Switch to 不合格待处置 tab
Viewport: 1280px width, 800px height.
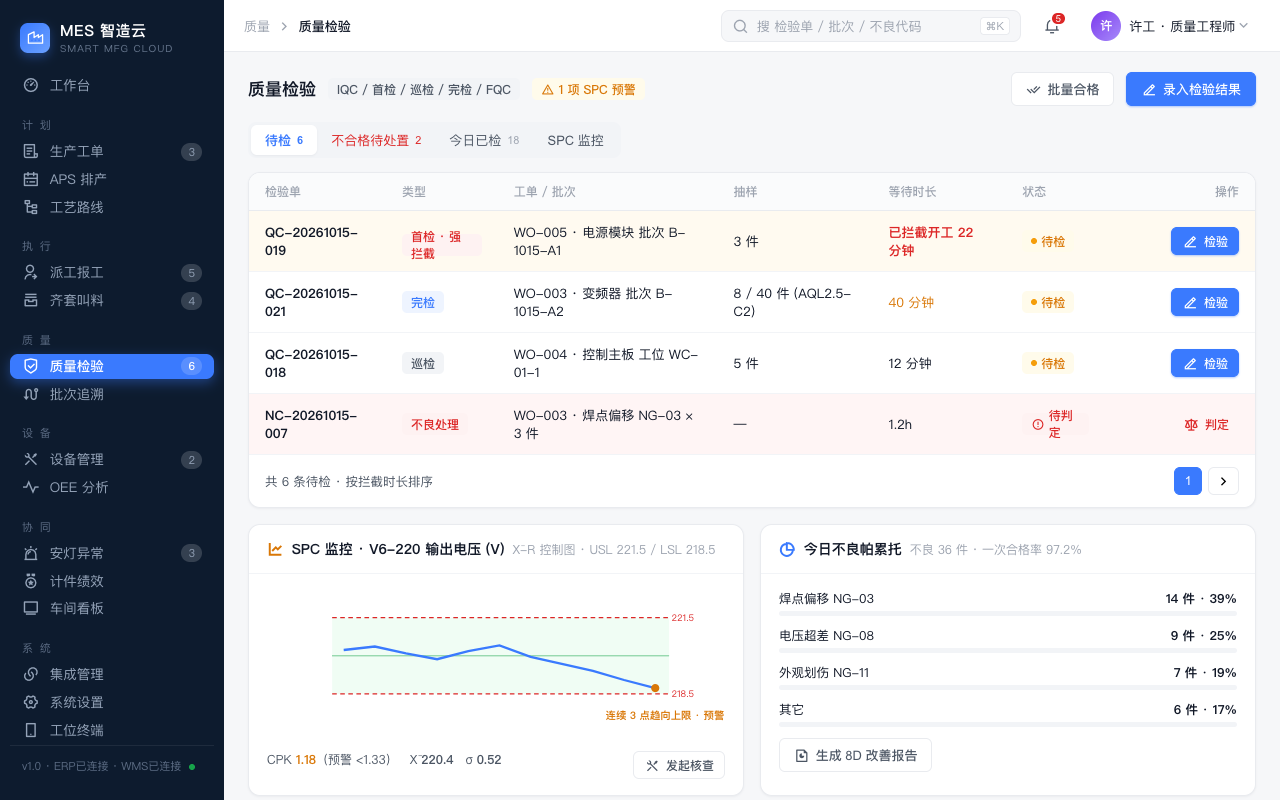376,140
